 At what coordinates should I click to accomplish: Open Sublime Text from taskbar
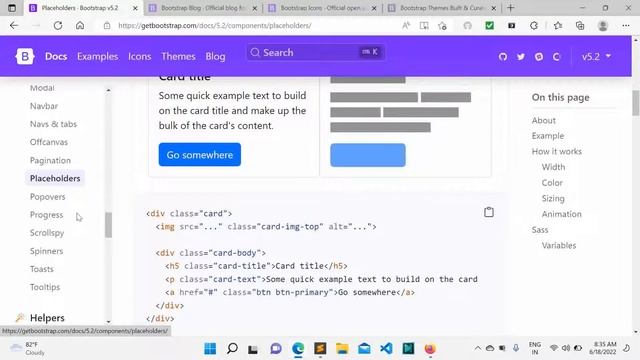tap(320, 349)
